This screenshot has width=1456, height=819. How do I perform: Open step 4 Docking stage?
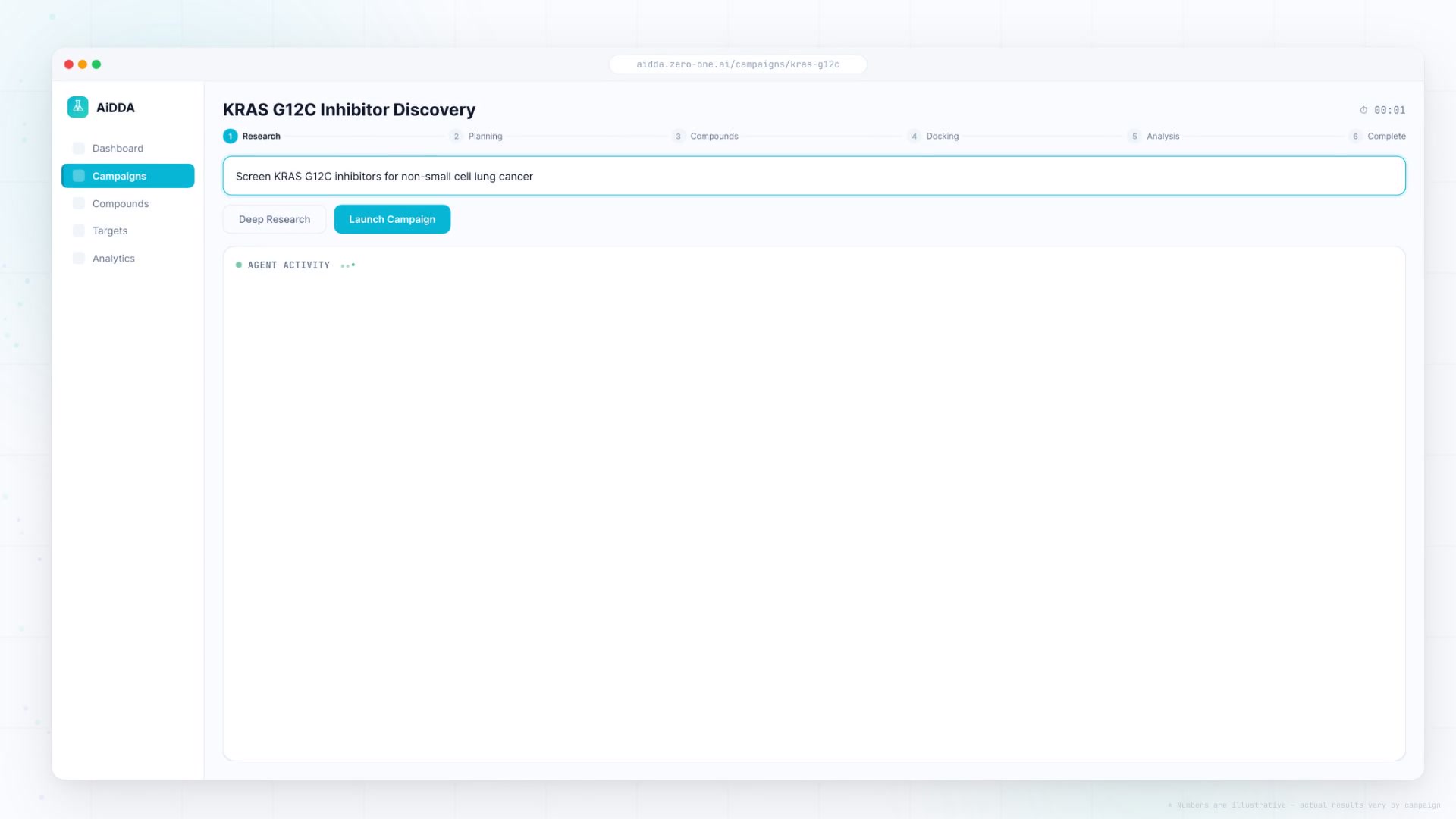click(x=914, y=136)
